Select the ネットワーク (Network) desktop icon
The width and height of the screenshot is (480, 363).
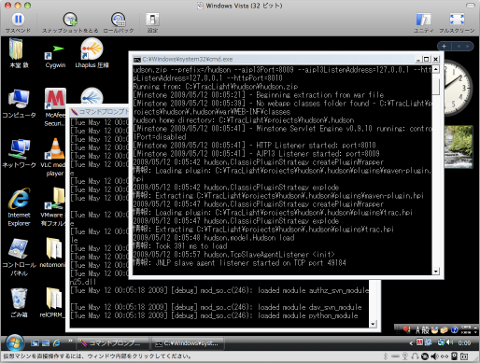coord(19,154)
